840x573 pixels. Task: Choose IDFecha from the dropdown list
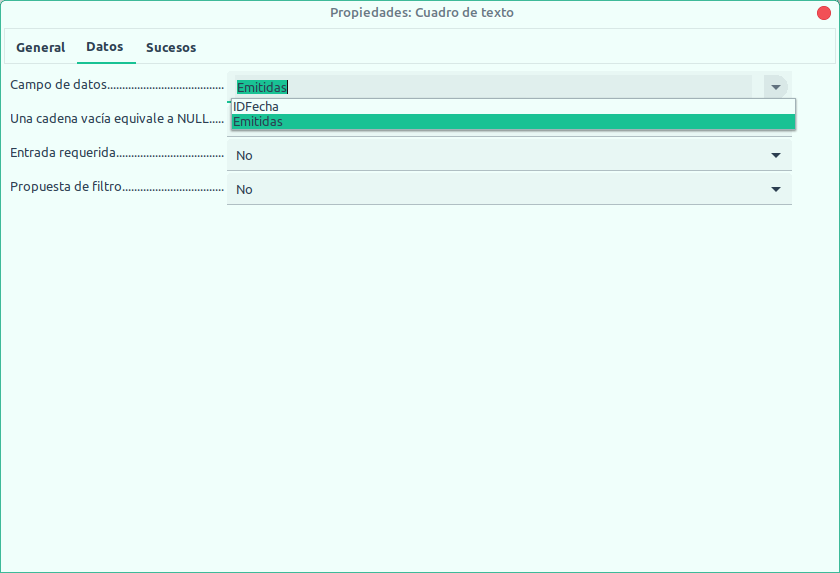click(513, 107)
